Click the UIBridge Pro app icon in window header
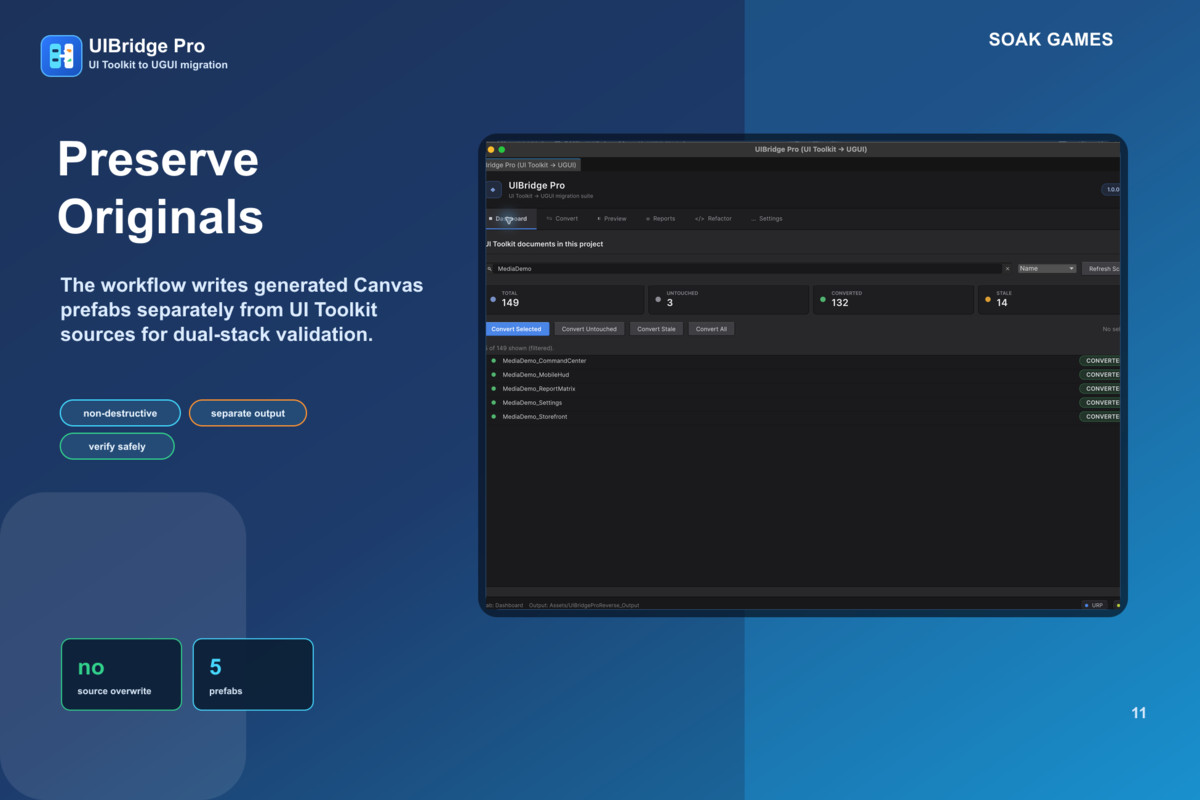 (493, 189)
